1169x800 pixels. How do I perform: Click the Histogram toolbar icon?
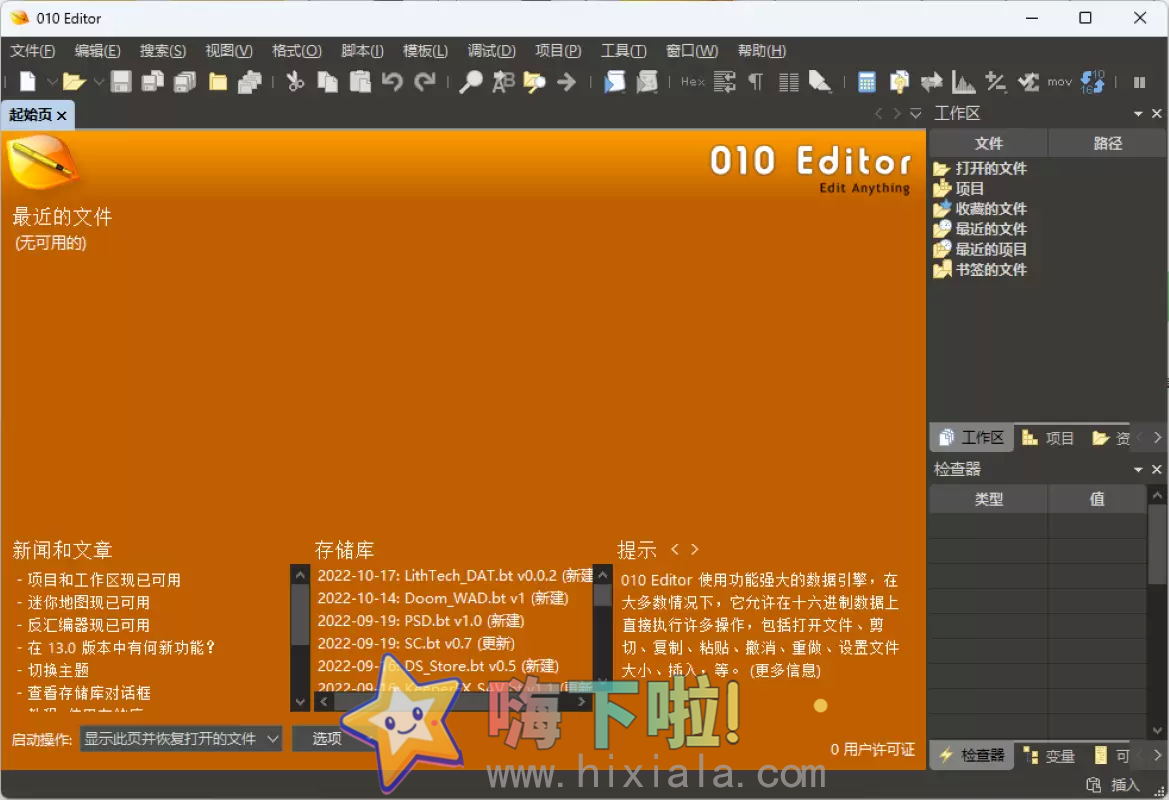(963, 82)
